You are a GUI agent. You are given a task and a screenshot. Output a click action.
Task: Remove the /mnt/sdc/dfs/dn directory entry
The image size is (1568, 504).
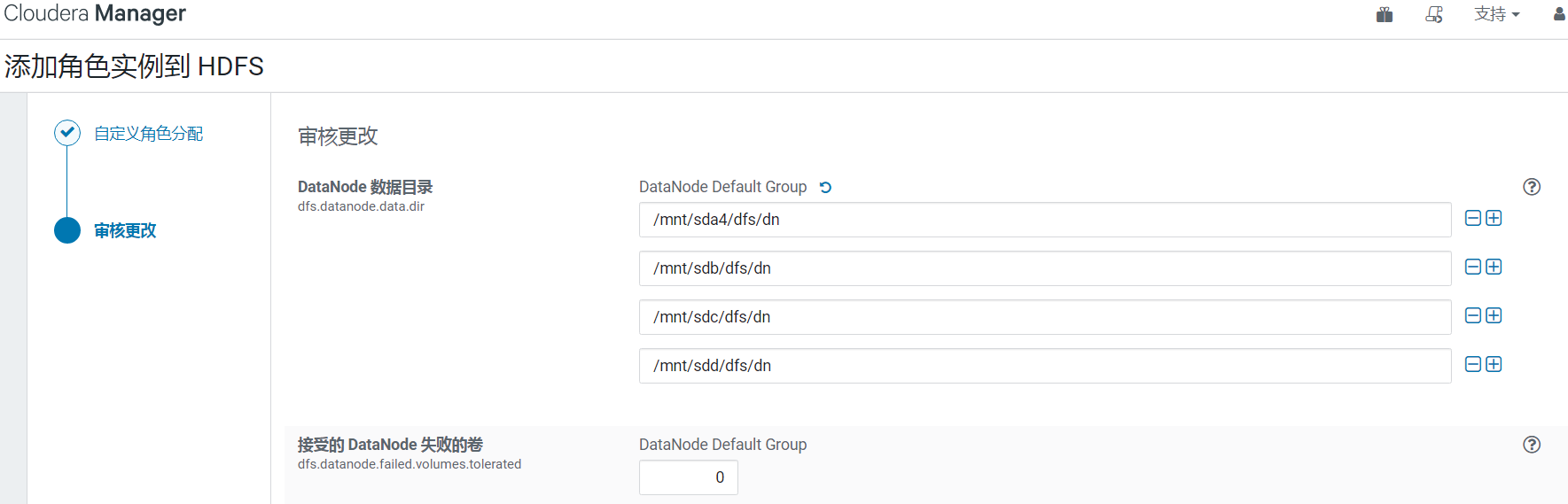pos(1473,315)
